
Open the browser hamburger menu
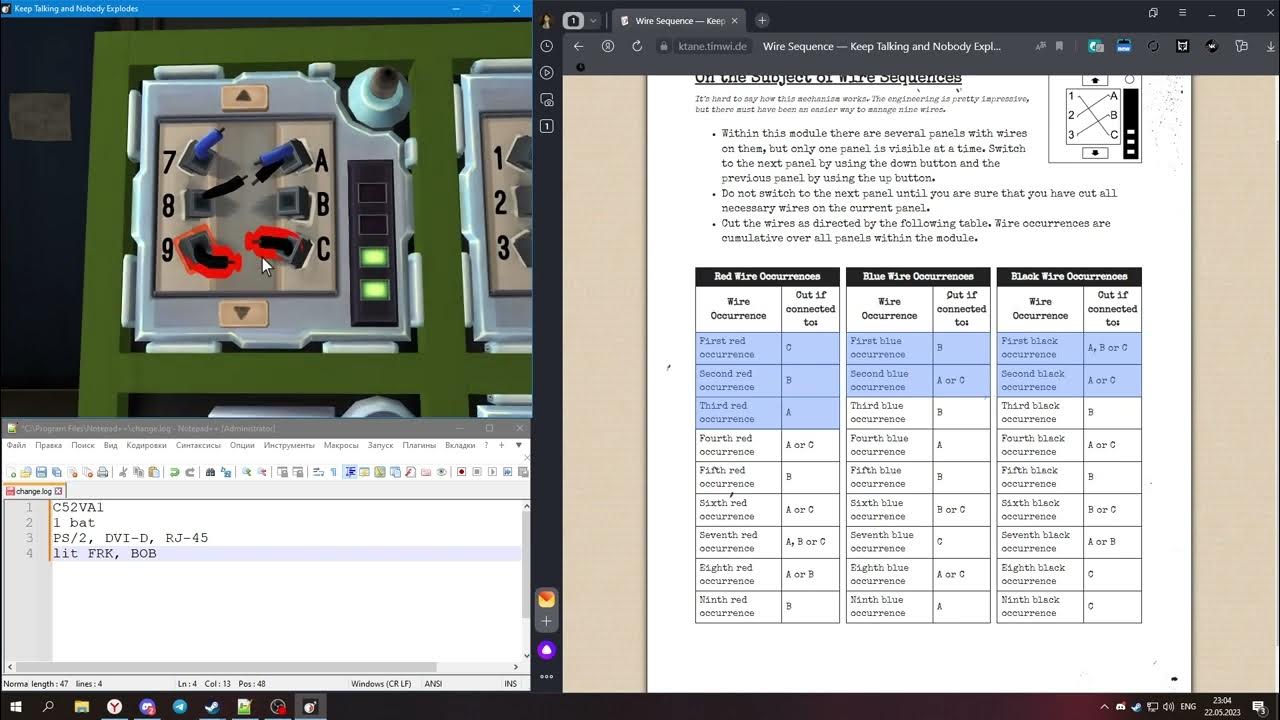pos(1183,13)
